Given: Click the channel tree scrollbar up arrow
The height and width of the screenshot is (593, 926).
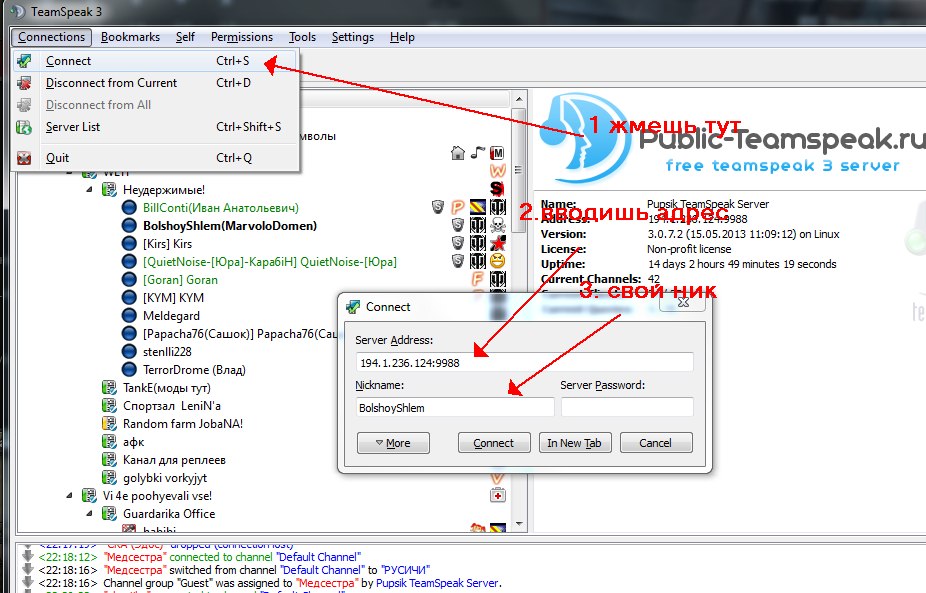Looking at the screenshot, I should tap(519, 99).
